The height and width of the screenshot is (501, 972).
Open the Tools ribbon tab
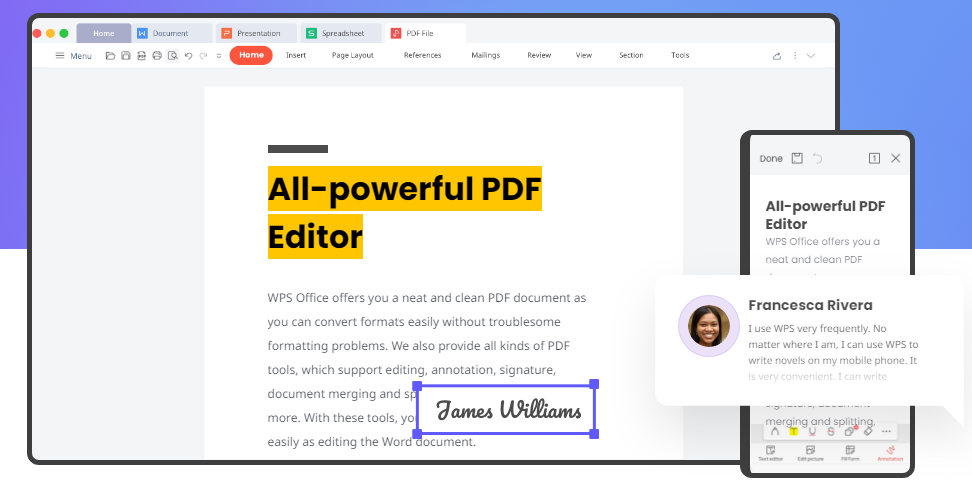pyautogui.click(x=680, y=55)
